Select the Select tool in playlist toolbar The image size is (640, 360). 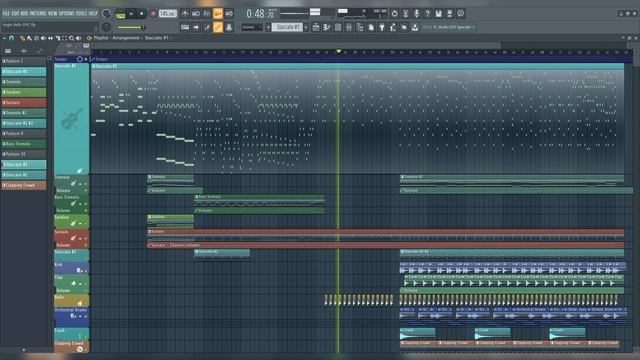click(x=64, y=38)
